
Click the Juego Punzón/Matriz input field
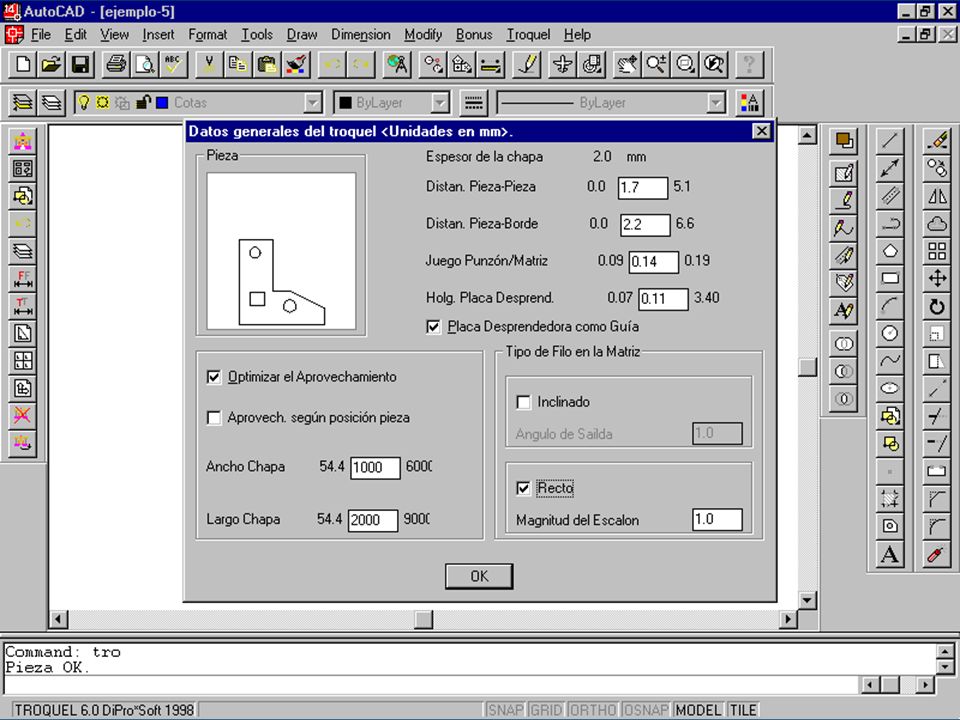coord(653,262)
